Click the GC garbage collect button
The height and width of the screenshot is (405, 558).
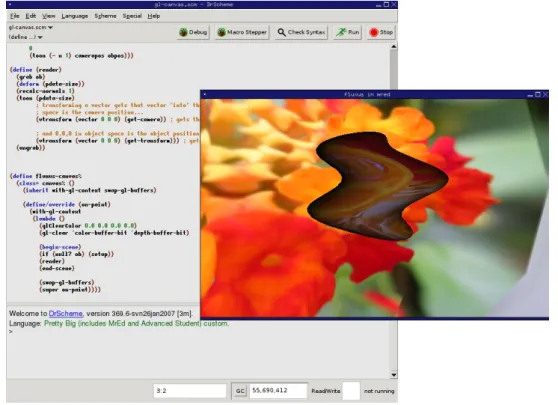[240, 391]
